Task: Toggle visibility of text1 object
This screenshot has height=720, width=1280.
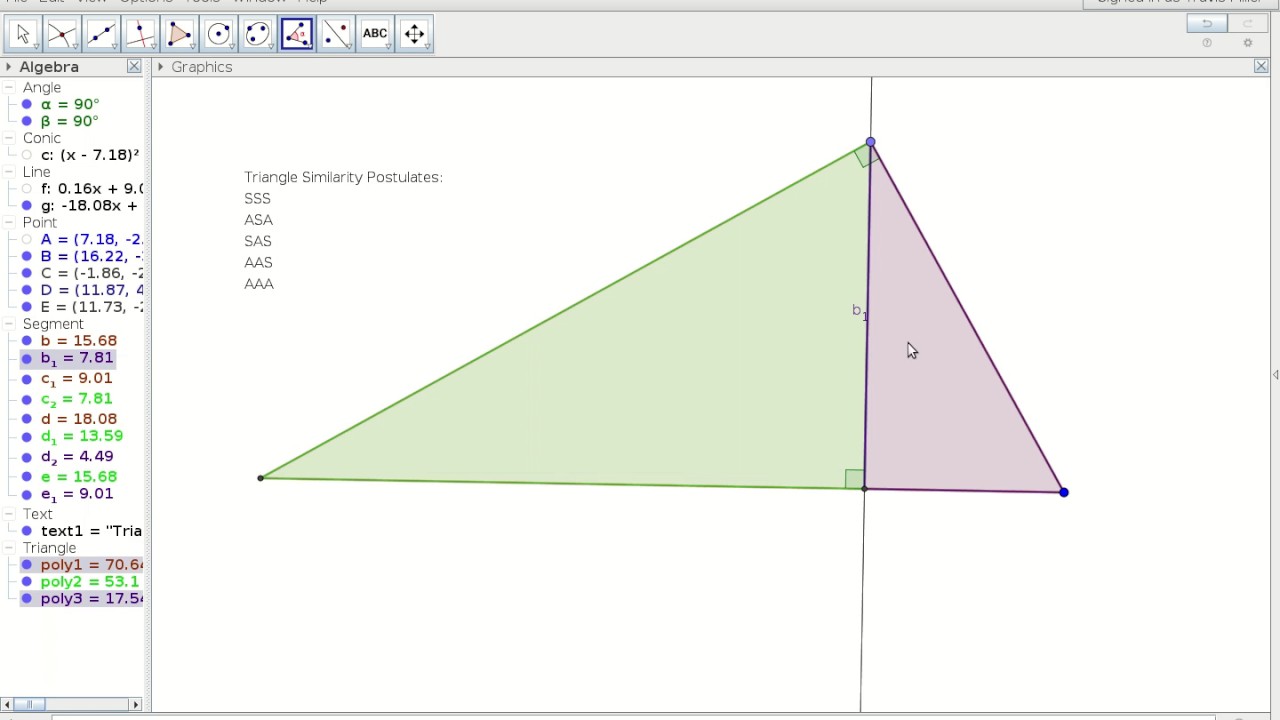Action: [x=27, y=531]
